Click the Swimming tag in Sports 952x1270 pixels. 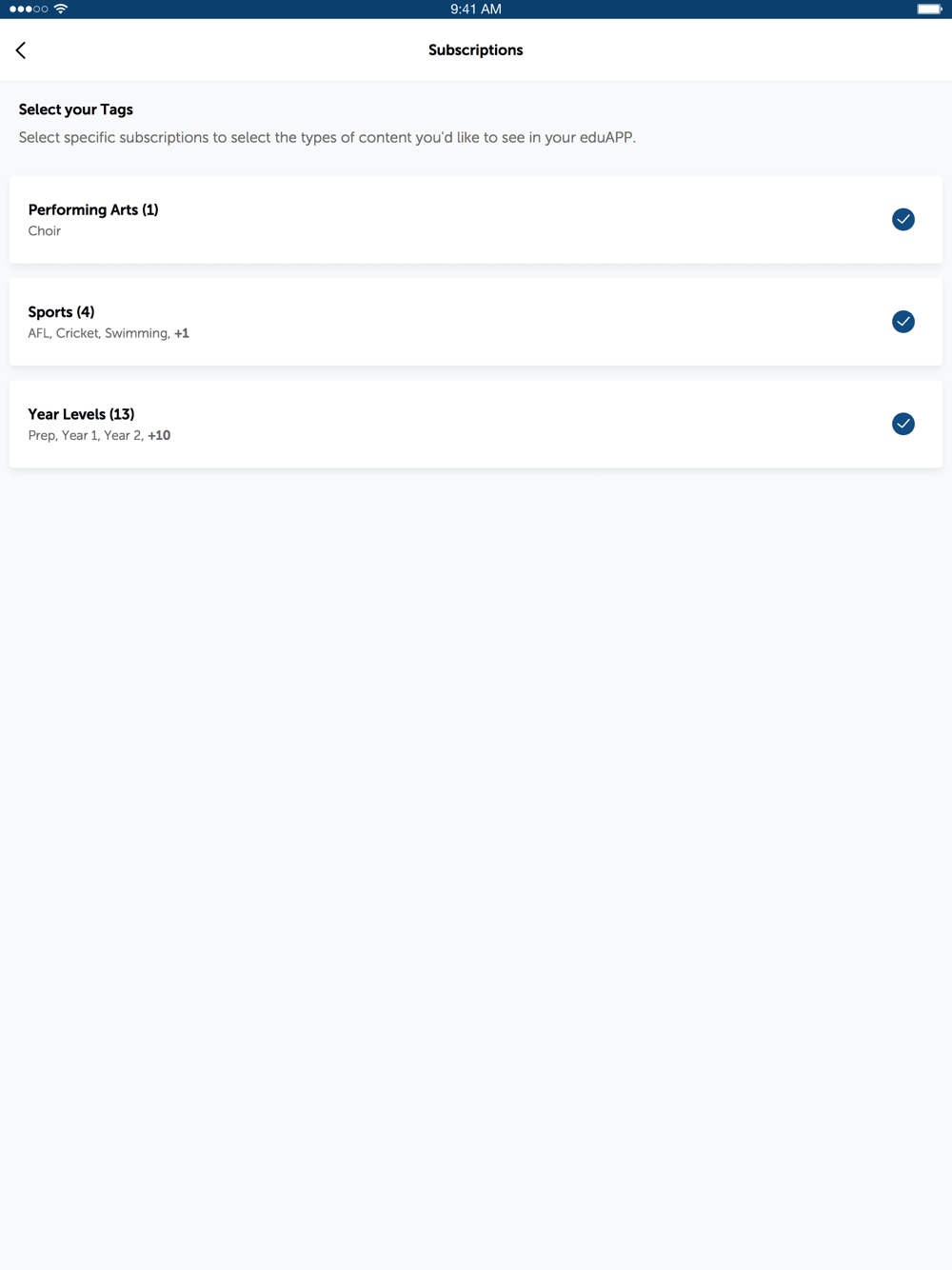[x=136, y=334]
